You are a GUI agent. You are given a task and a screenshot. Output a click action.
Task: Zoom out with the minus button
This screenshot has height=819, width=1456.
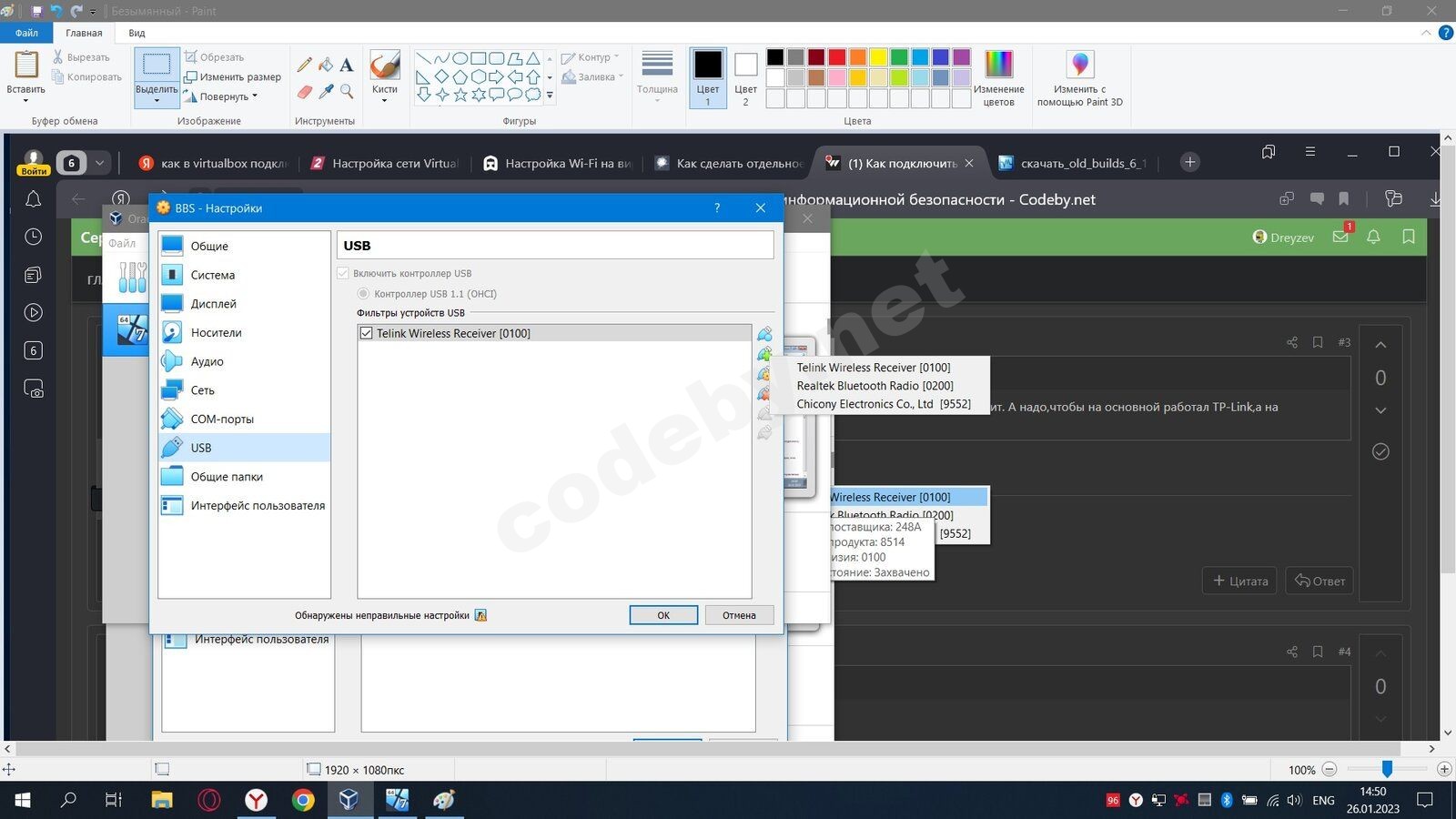coord(1329,770)
